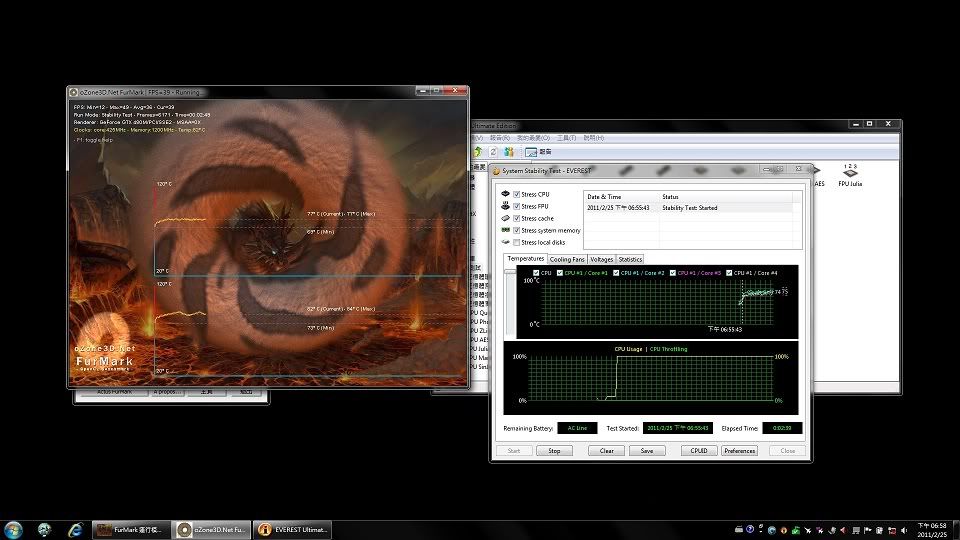
Task: Switch to the Statistics tab
Action: (630, 260)
